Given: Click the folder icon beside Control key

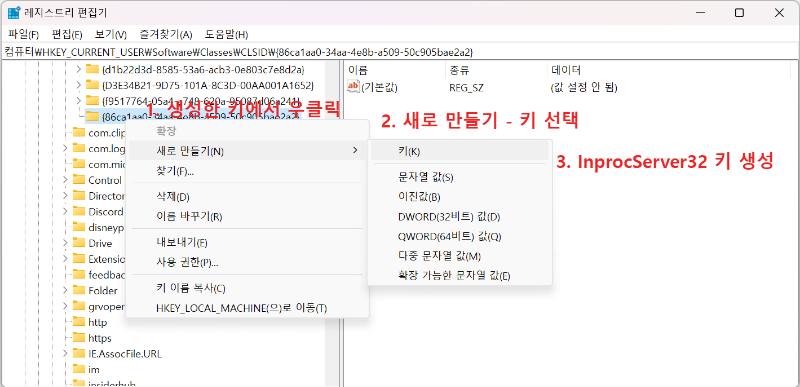Looking at the screenshot, I should click(79, 180).
